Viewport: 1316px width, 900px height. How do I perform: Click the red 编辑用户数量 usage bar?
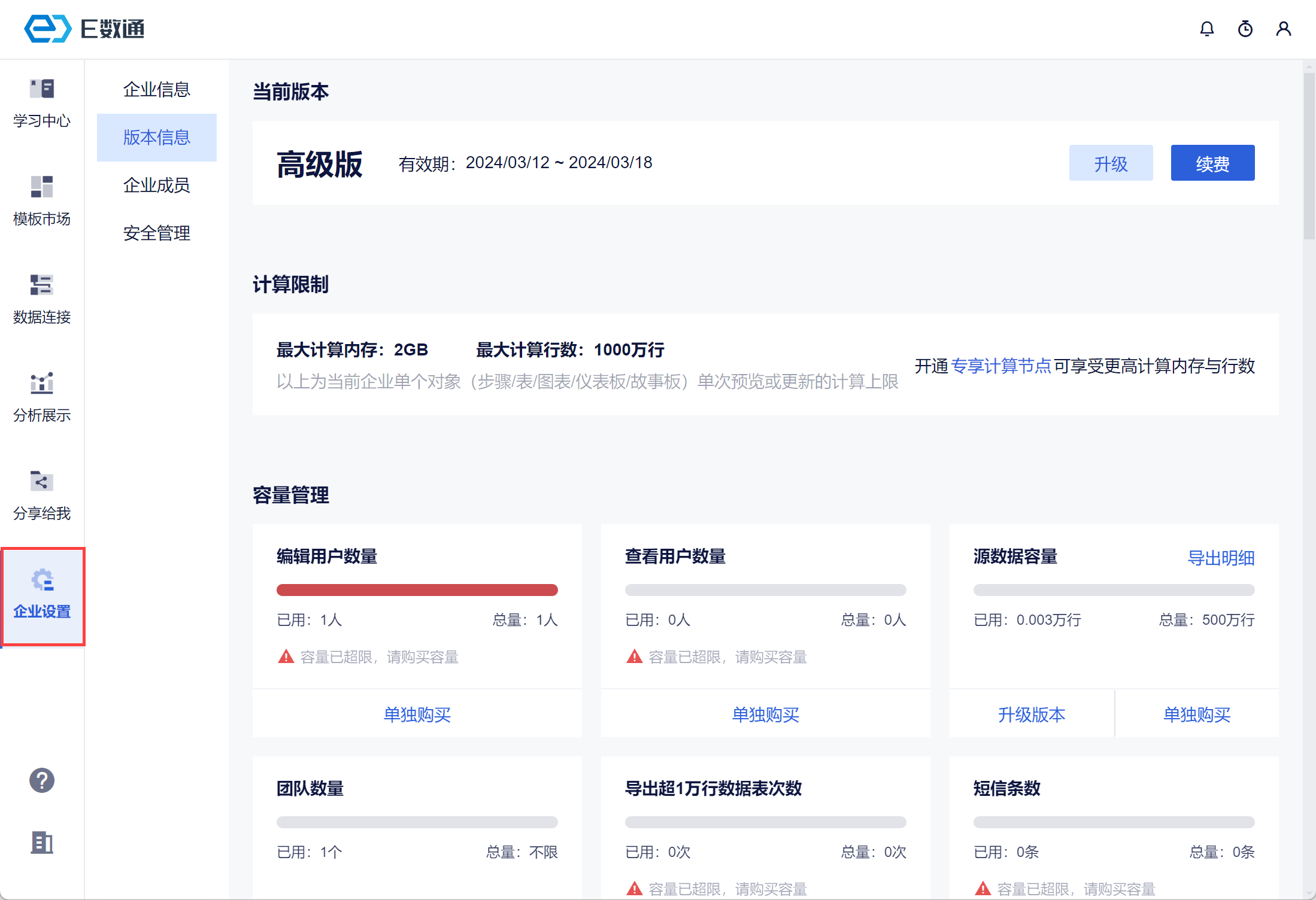coord(417,590)
